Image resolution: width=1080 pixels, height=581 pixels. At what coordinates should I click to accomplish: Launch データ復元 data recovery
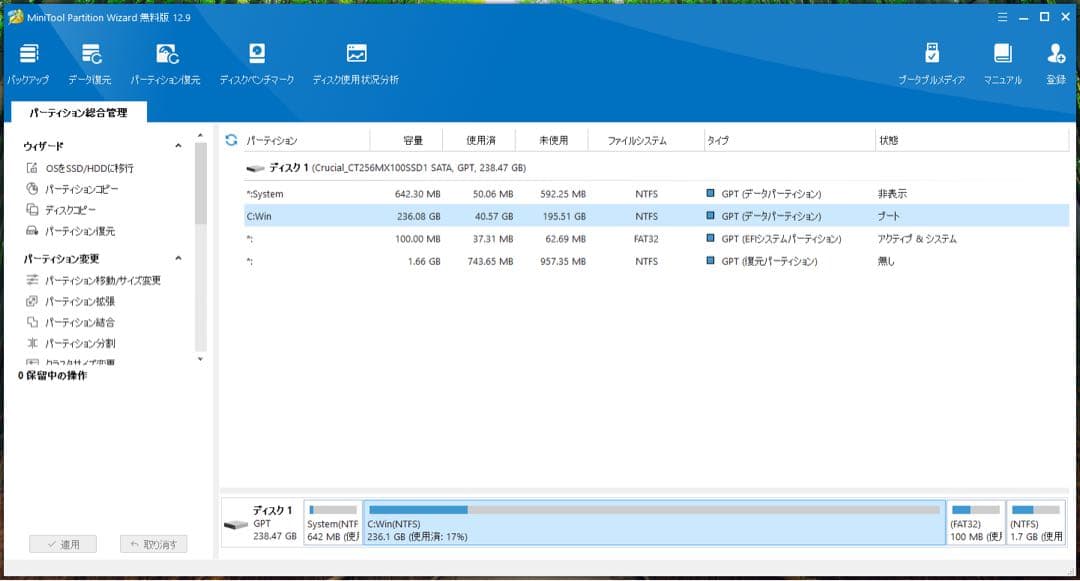coord(90,64)
